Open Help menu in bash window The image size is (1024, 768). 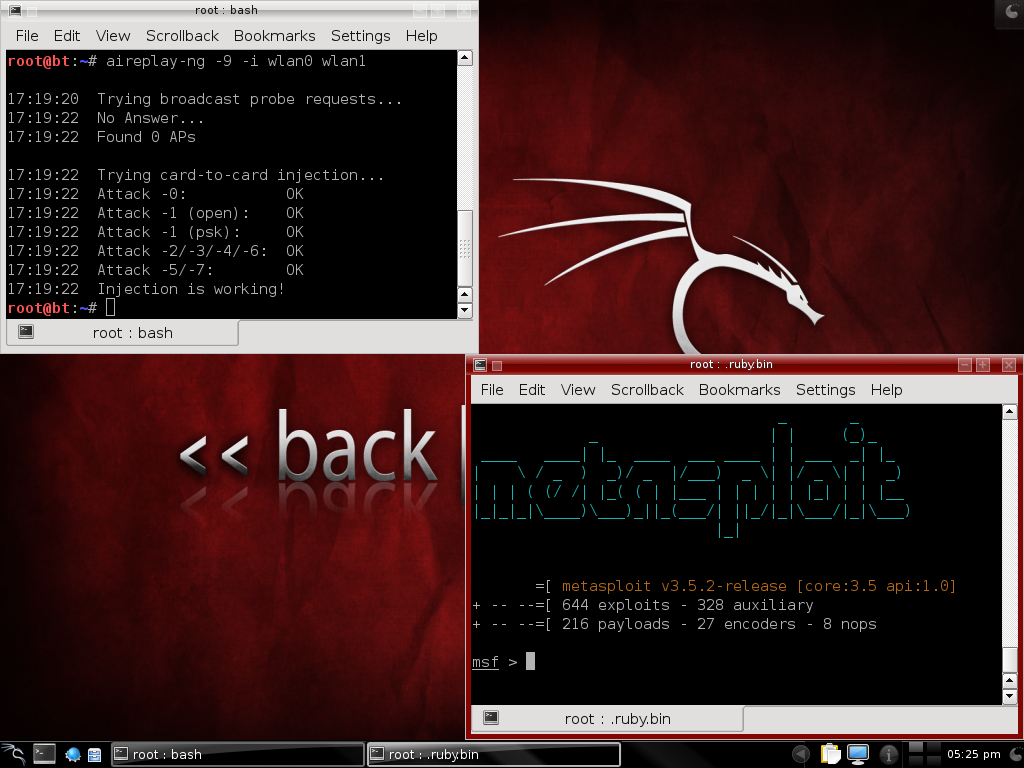tap(421, 36)
